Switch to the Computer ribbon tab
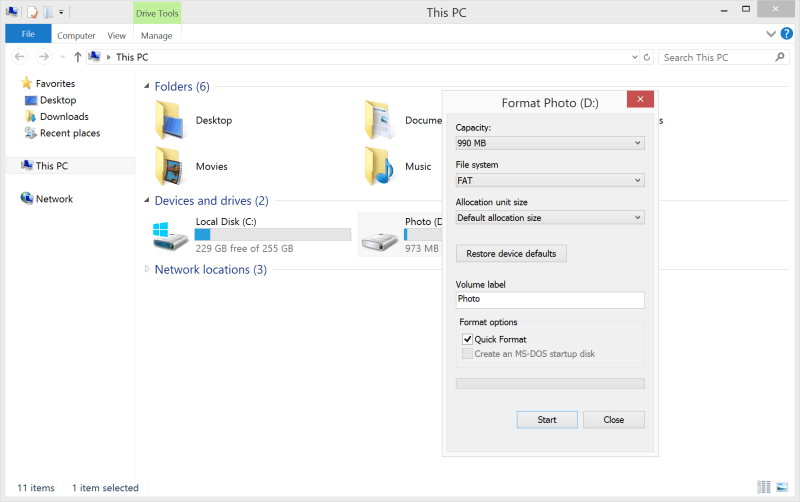The width and height of the screenshot is (800, 502). pos(76,36)
